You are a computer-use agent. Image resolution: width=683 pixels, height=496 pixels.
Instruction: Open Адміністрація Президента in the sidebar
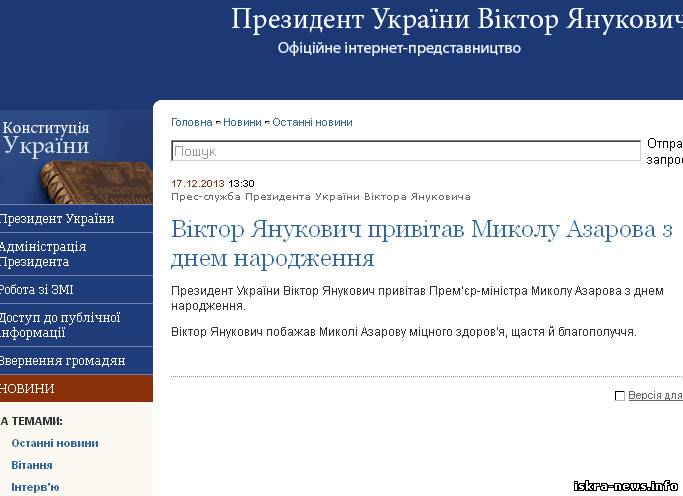click(x=44, y=254)
